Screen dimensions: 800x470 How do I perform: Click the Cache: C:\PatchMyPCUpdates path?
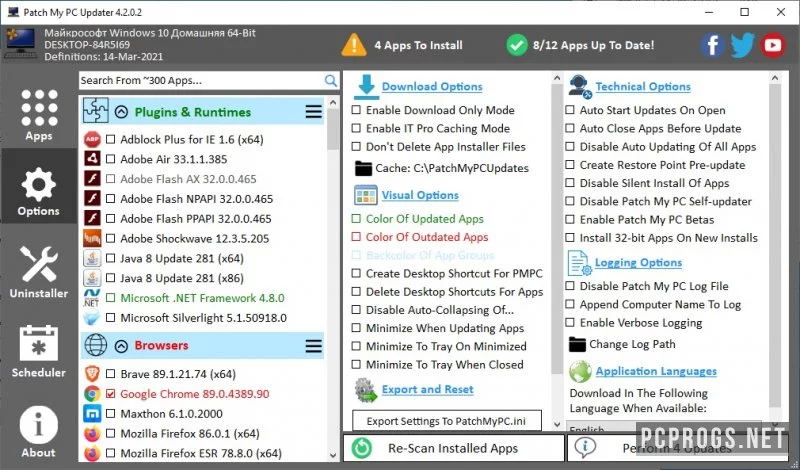(452, 168)
